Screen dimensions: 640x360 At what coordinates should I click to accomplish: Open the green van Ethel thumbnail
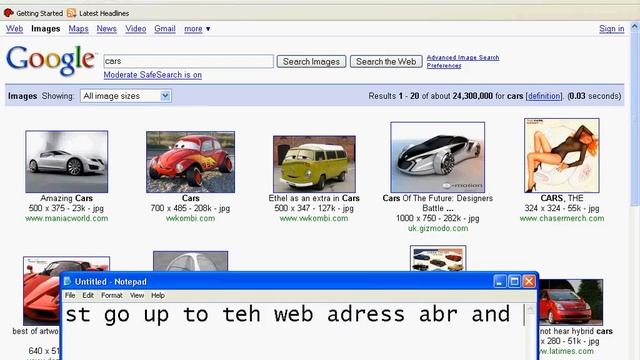click(x=314, y=164)
